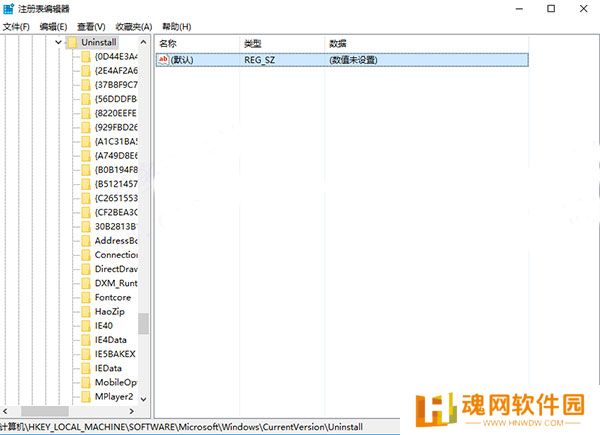Viewport: 600px width, 435px height.
Task: Select the AddressBook key text
Action: [x=116, y=241]
